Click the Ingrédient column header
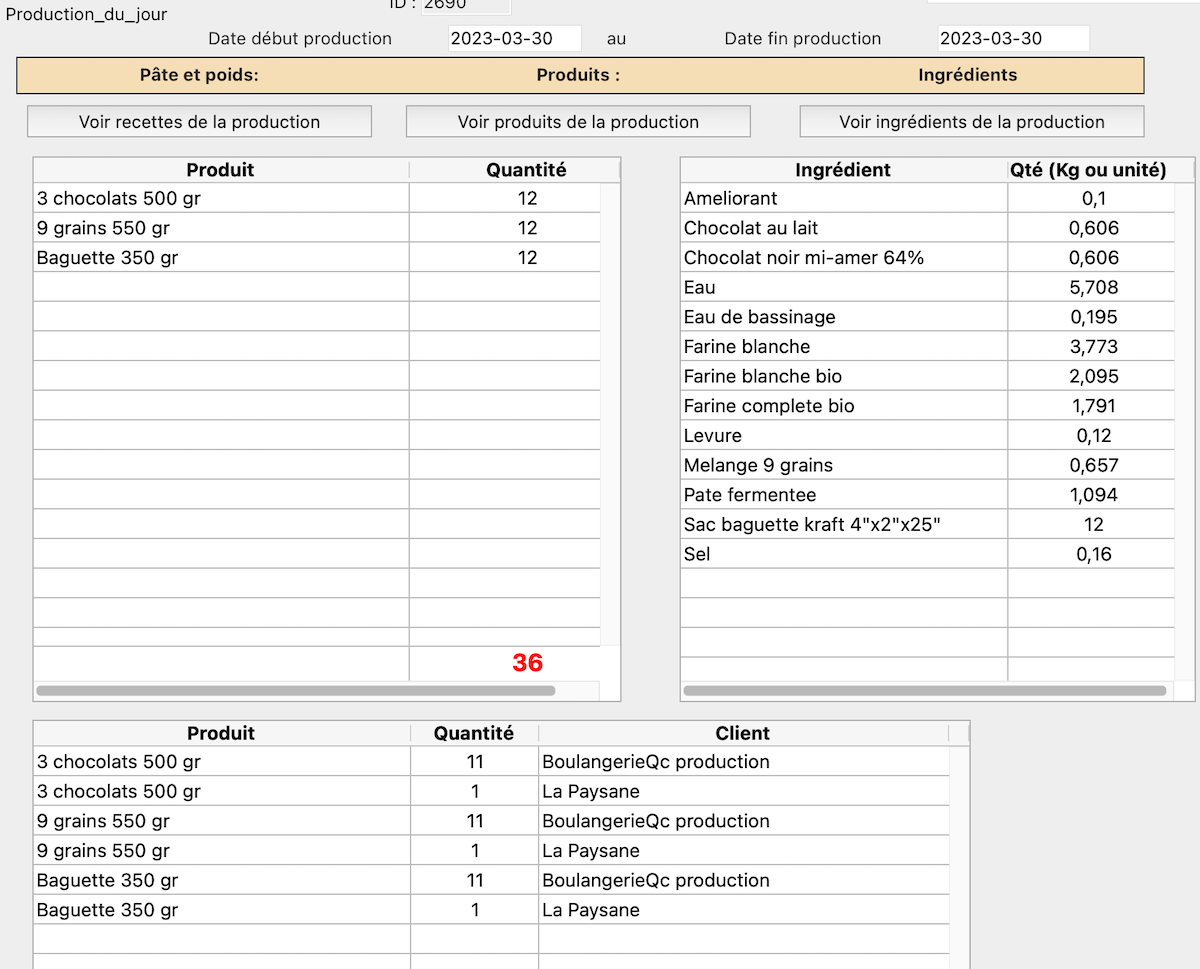Image resolution: width=1200 pixels, height=969 pixels. [x=843, y=170]
